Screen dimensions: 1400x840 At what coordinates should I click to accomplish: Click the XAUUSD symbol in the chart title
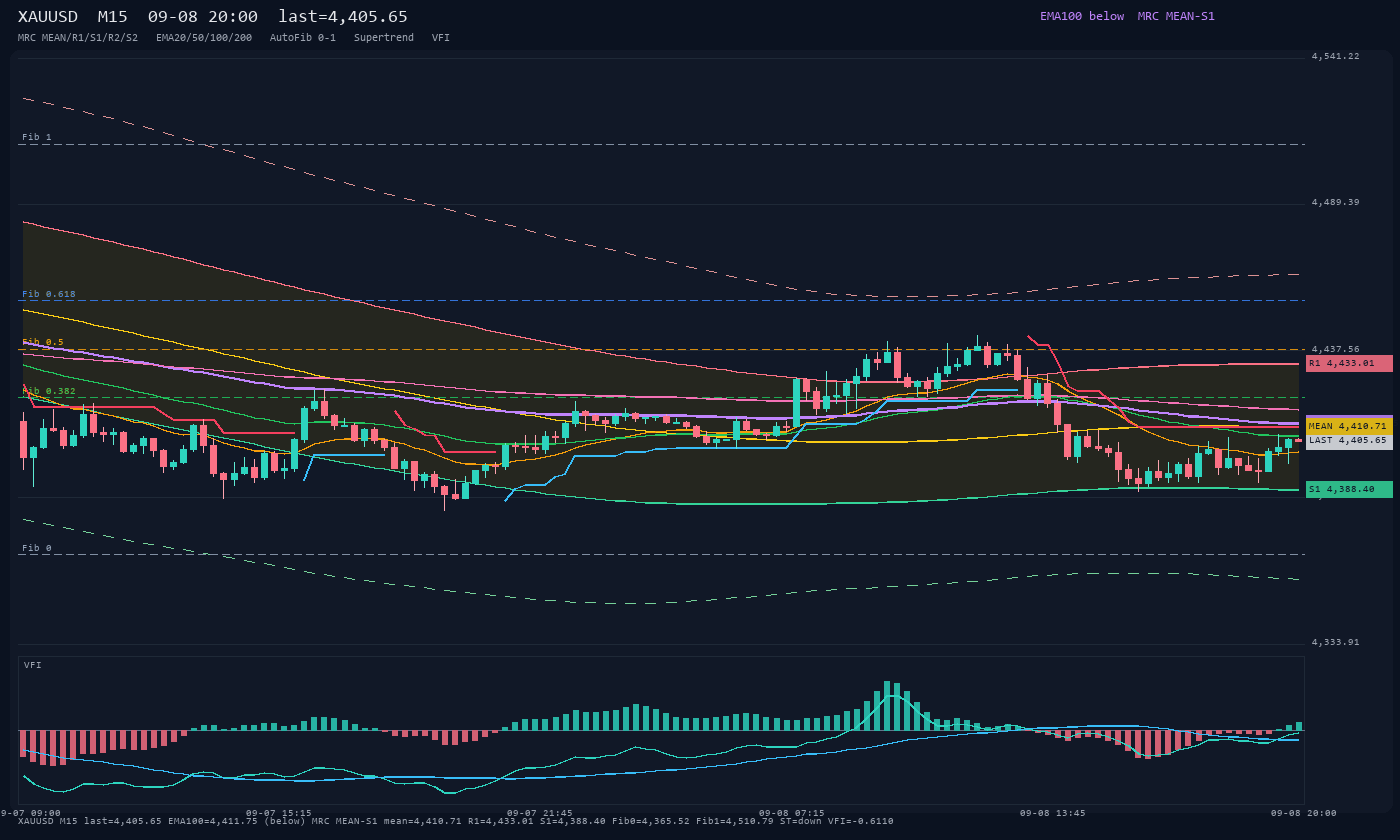coord(48,16)
